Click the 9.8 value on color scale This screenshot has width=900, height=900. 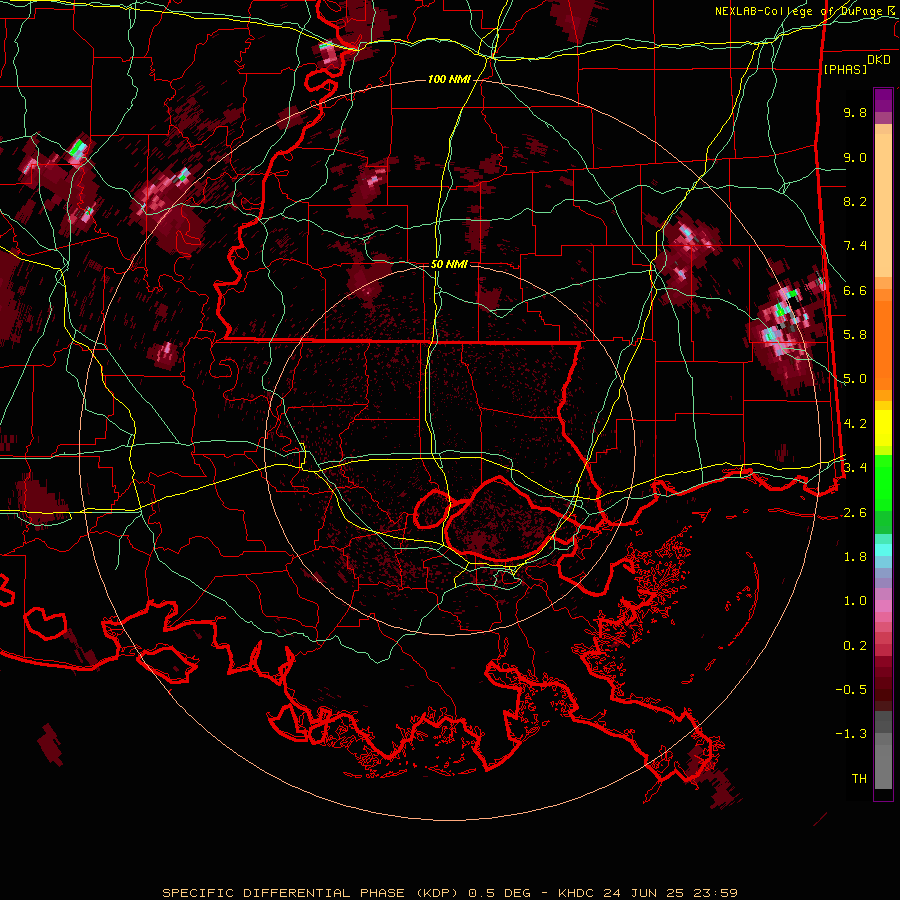(x=855, y=112)
